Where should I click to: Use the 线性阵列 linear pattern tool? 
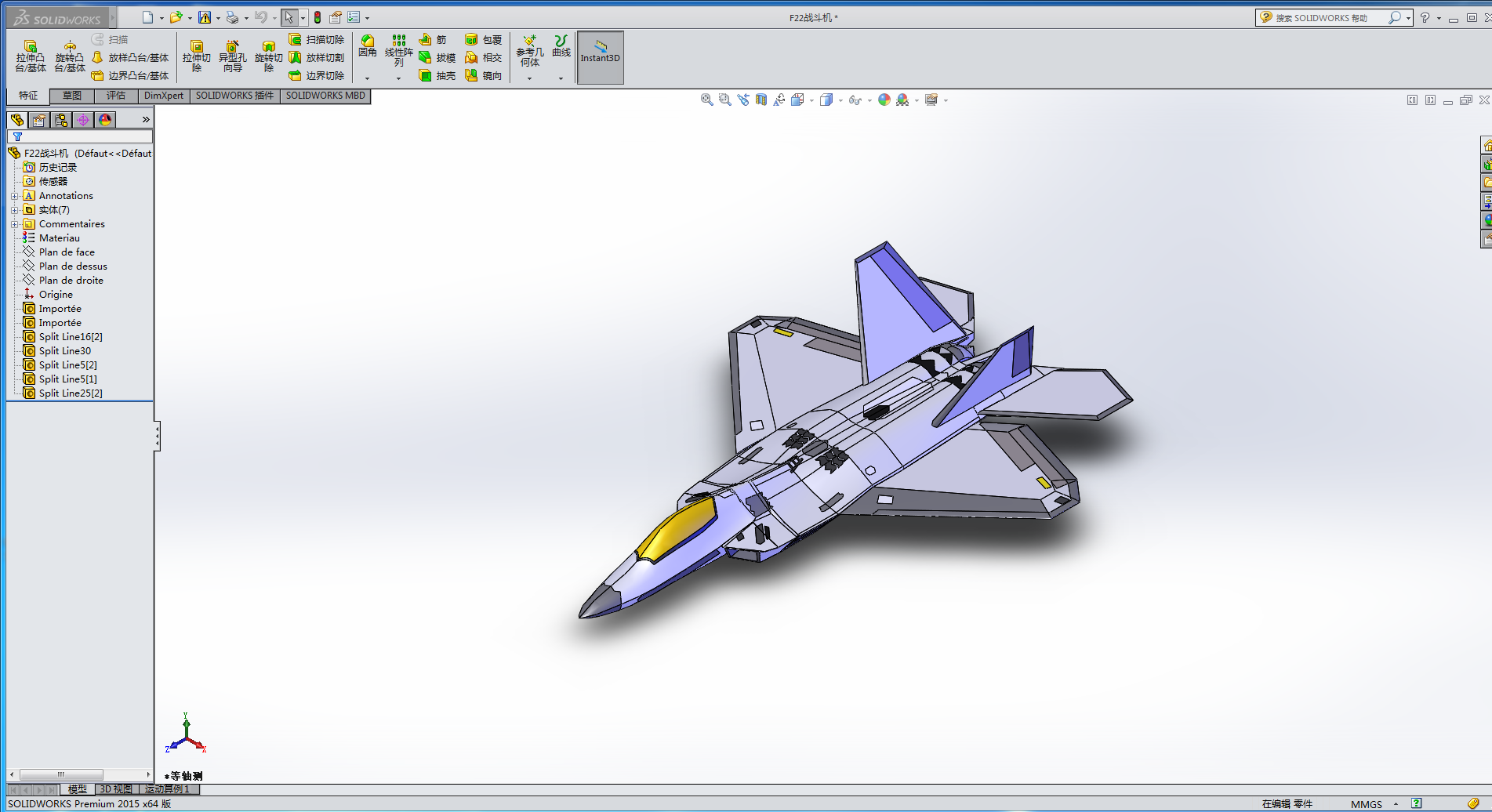pos(398,51)
